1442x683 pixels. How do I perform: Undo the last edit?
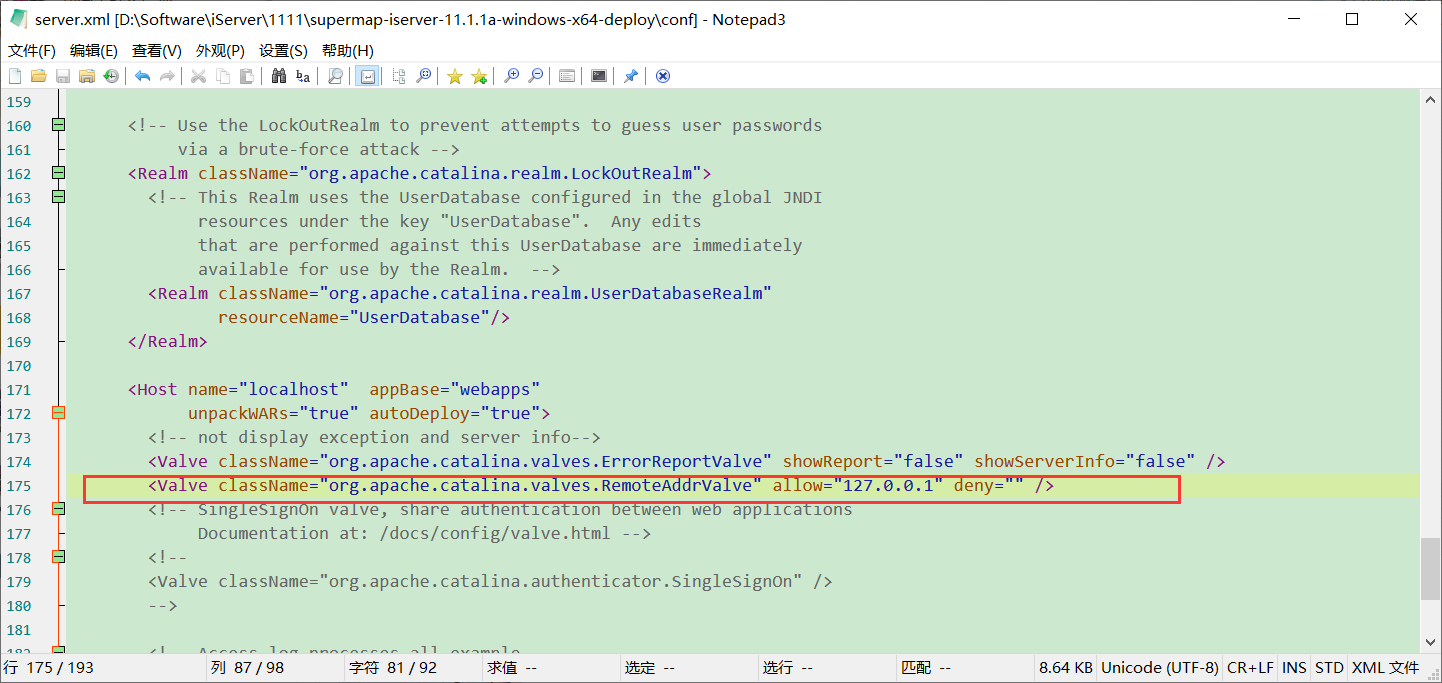coord(143,76)
